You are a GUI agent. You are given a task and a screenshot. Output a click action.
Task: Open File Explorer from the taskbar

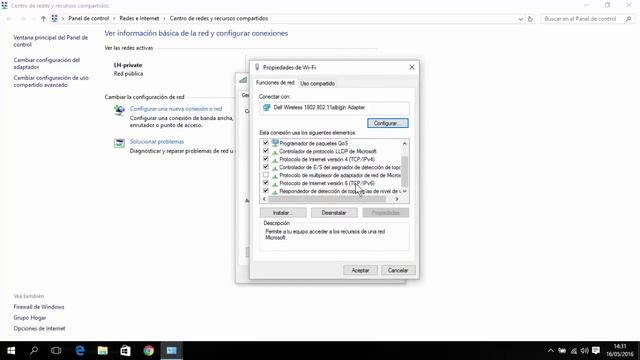click(x=102, y=351)
